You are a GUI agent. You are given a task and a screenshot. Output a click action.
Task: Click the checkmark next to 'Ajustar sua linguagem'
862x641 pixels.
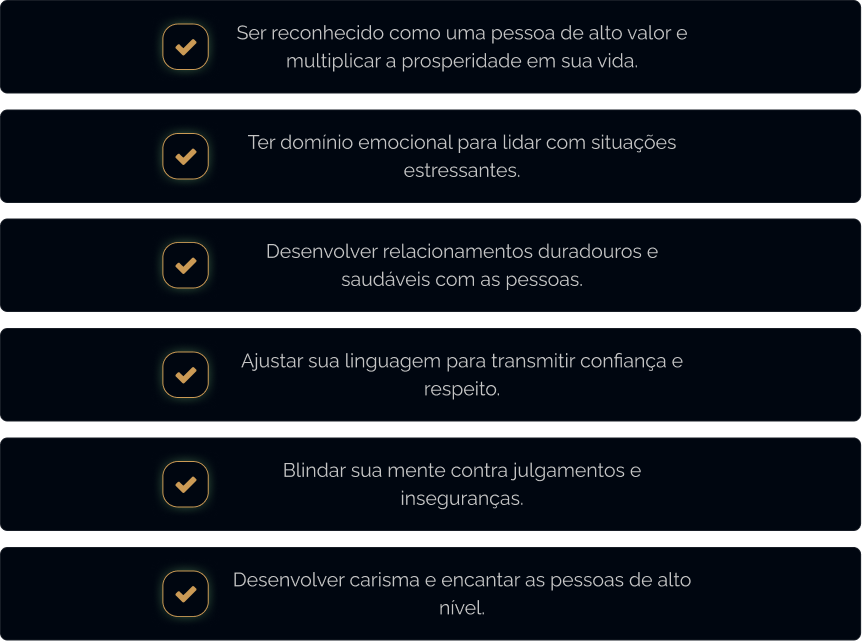185,375
